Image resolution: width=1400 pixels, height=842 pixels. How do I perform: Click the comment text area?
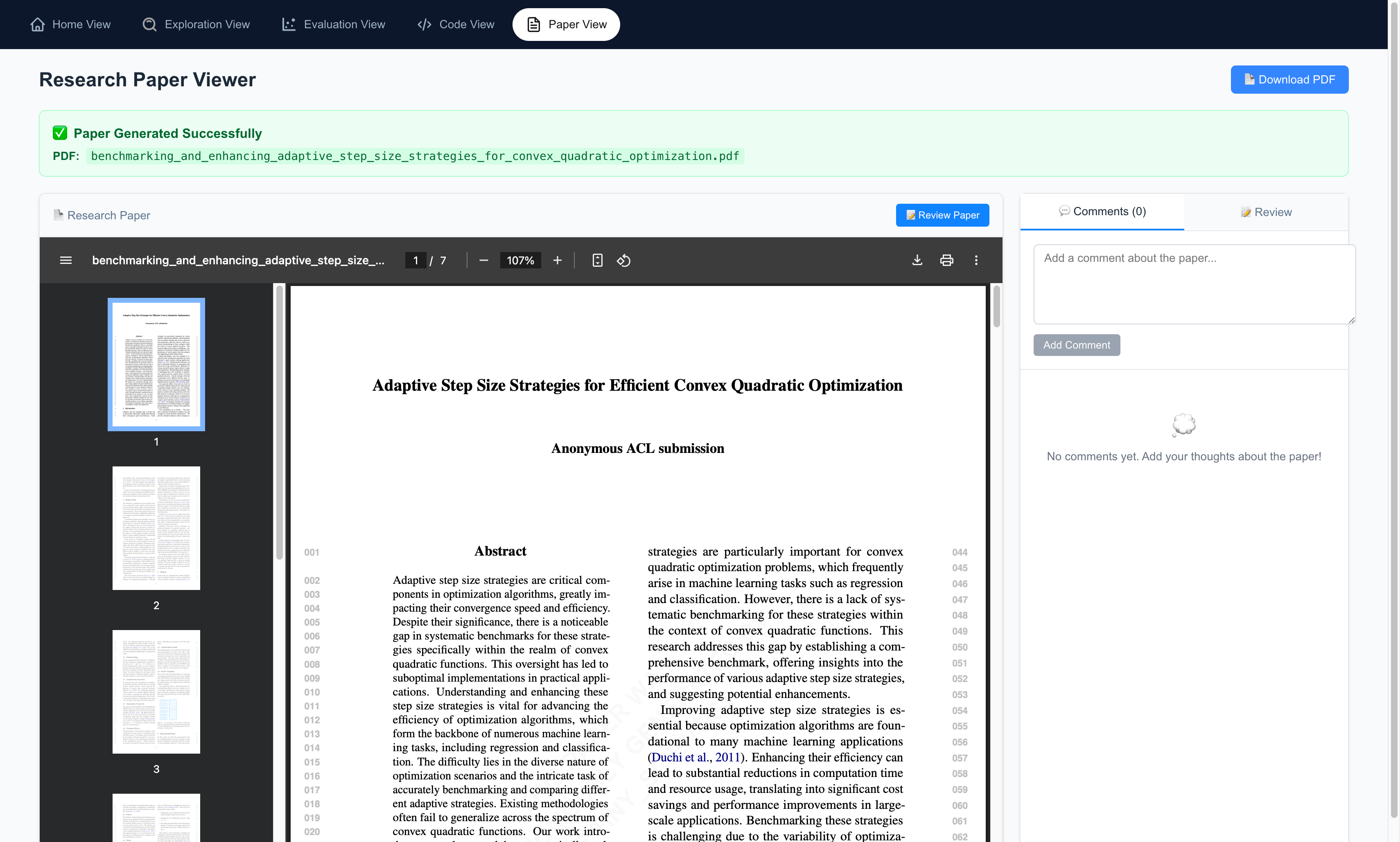(x=1194, y=284)
